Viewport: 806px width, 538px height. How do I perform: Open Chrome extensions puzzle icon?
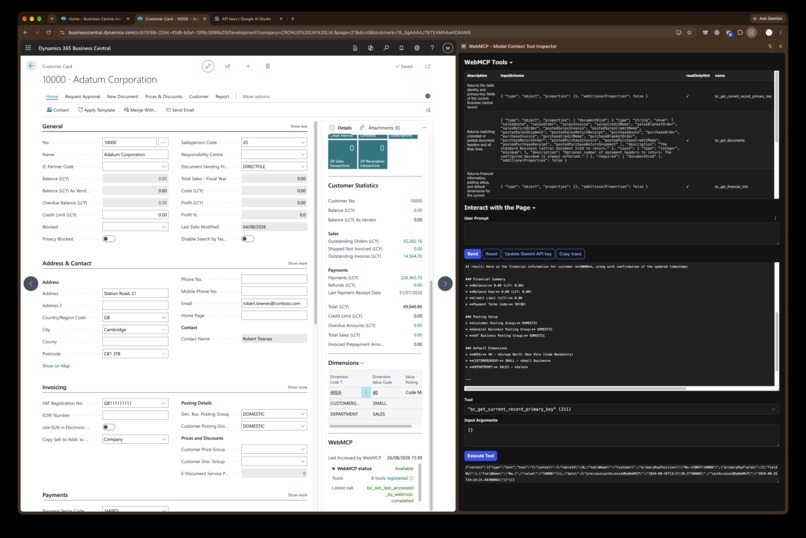point(740,32)
